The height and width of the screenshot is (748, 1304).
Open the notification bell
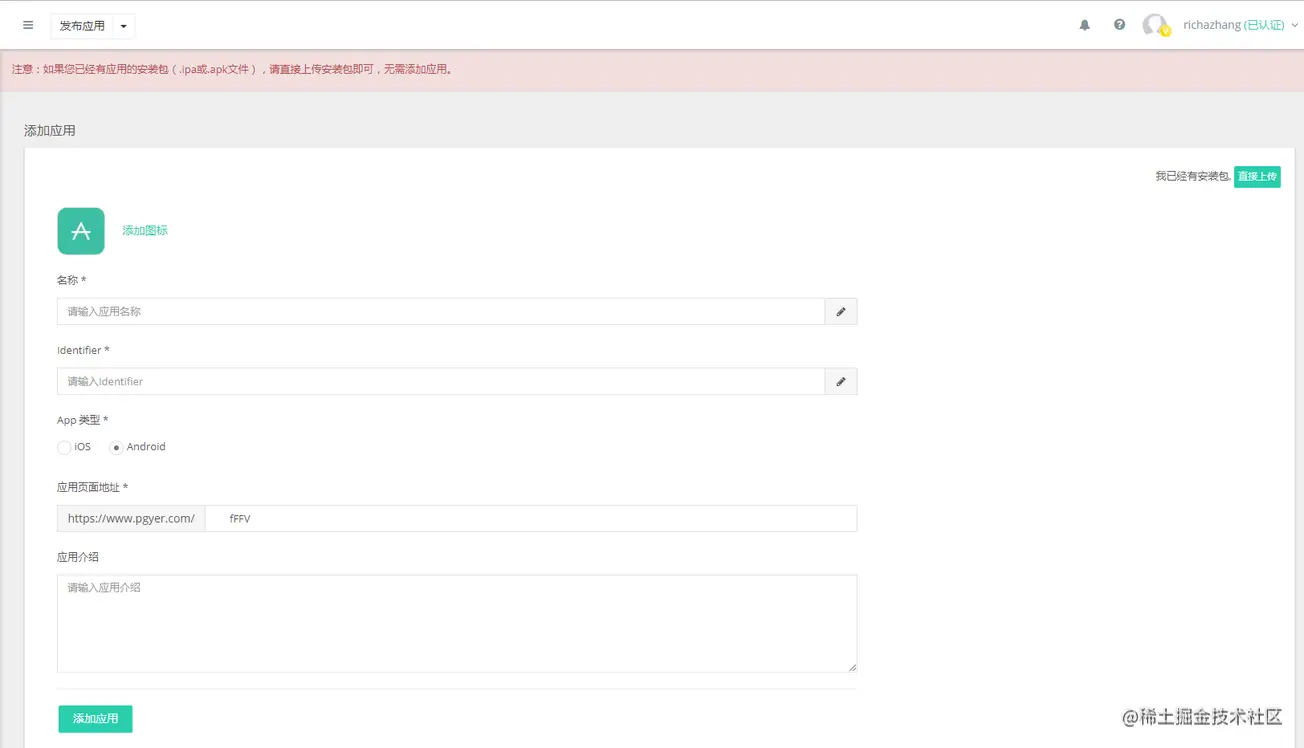click(1084, 25)
